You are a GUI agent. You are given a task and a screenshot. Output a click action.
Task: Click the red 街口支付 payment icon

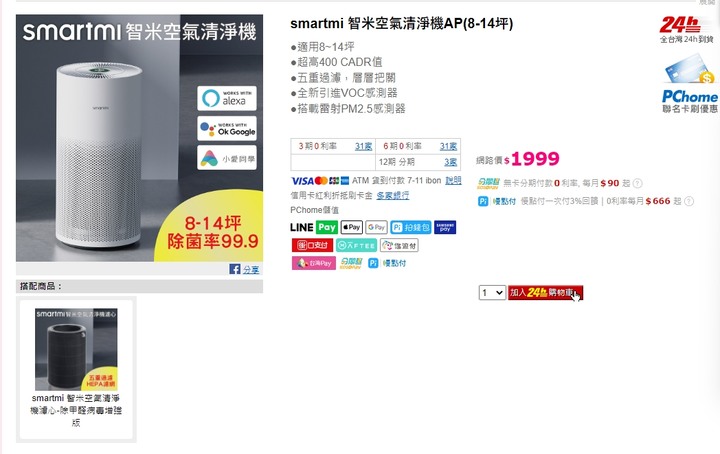click(x=313, y=245)
